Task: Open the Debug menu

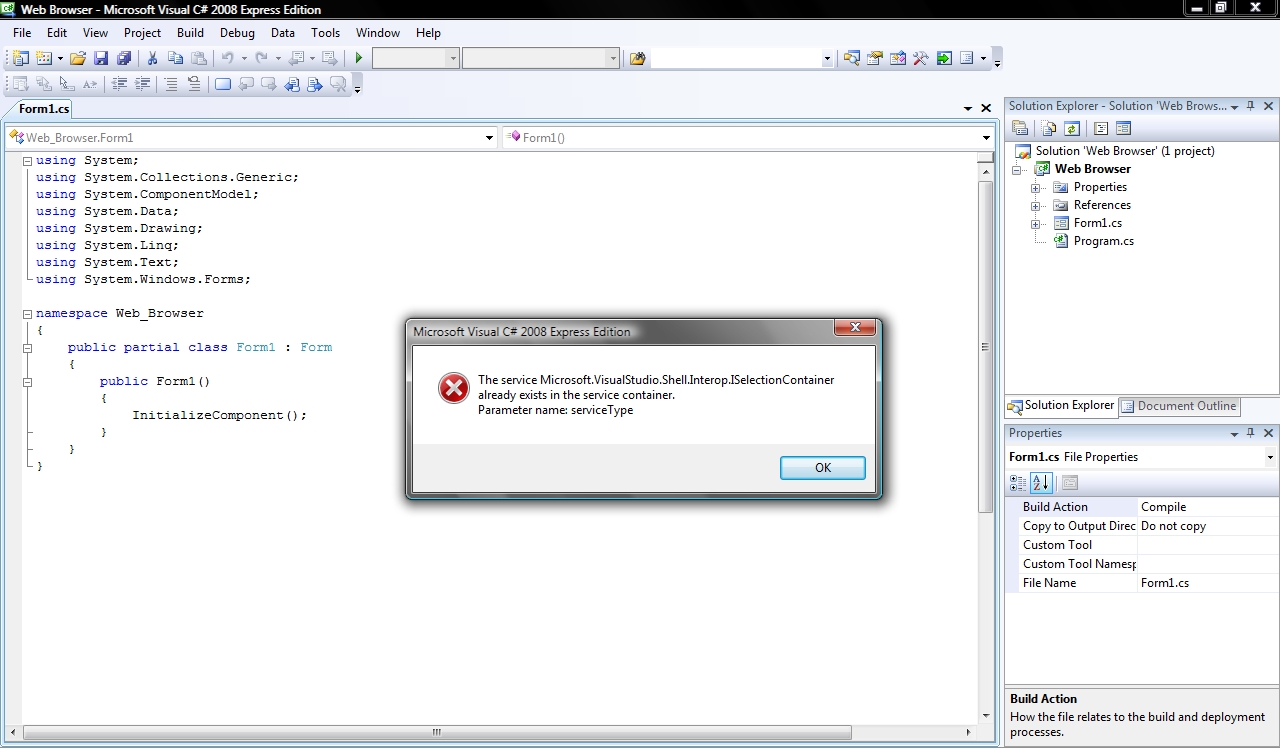Action: click(237, 33)
